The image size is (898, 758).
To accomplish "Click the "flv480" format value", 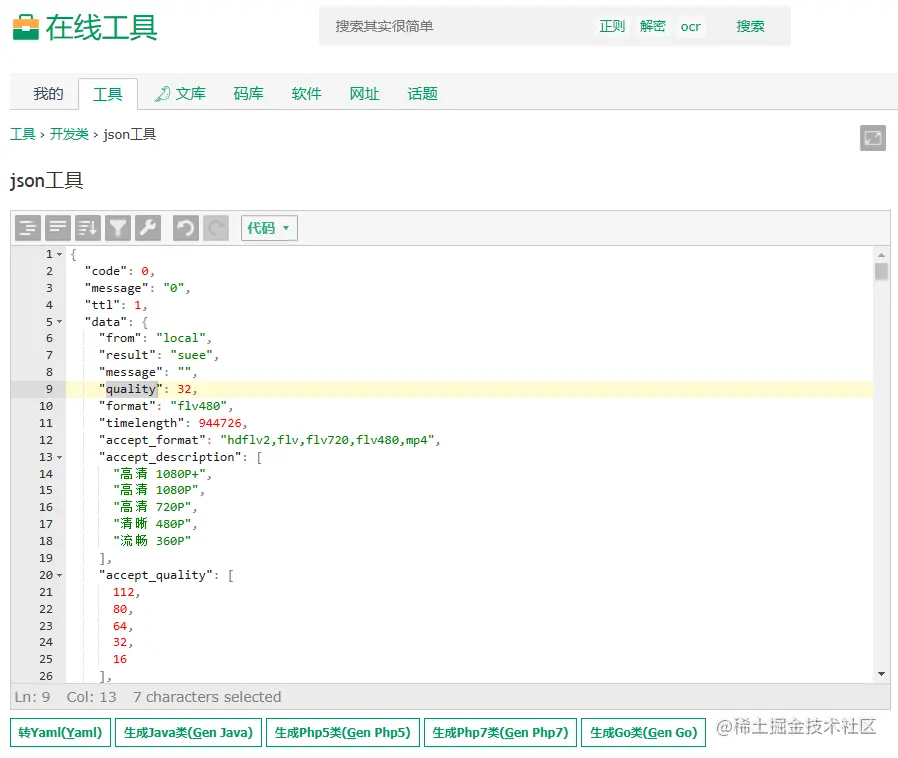I will click(199, 406).
